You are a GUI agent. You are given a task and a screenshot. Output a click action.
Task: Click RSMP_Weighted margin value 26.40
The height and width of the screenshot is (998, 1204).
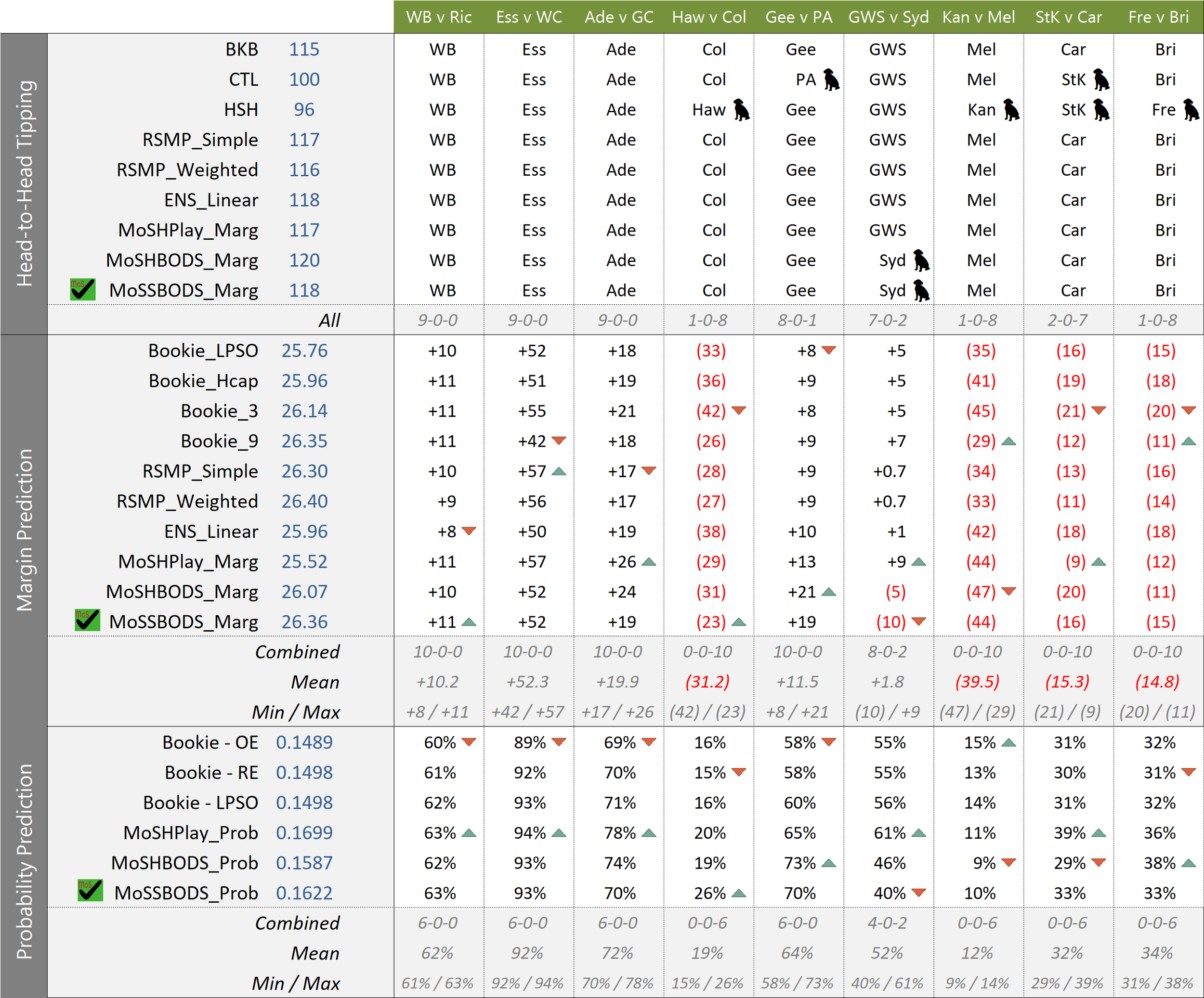click(x=304, y=502)
